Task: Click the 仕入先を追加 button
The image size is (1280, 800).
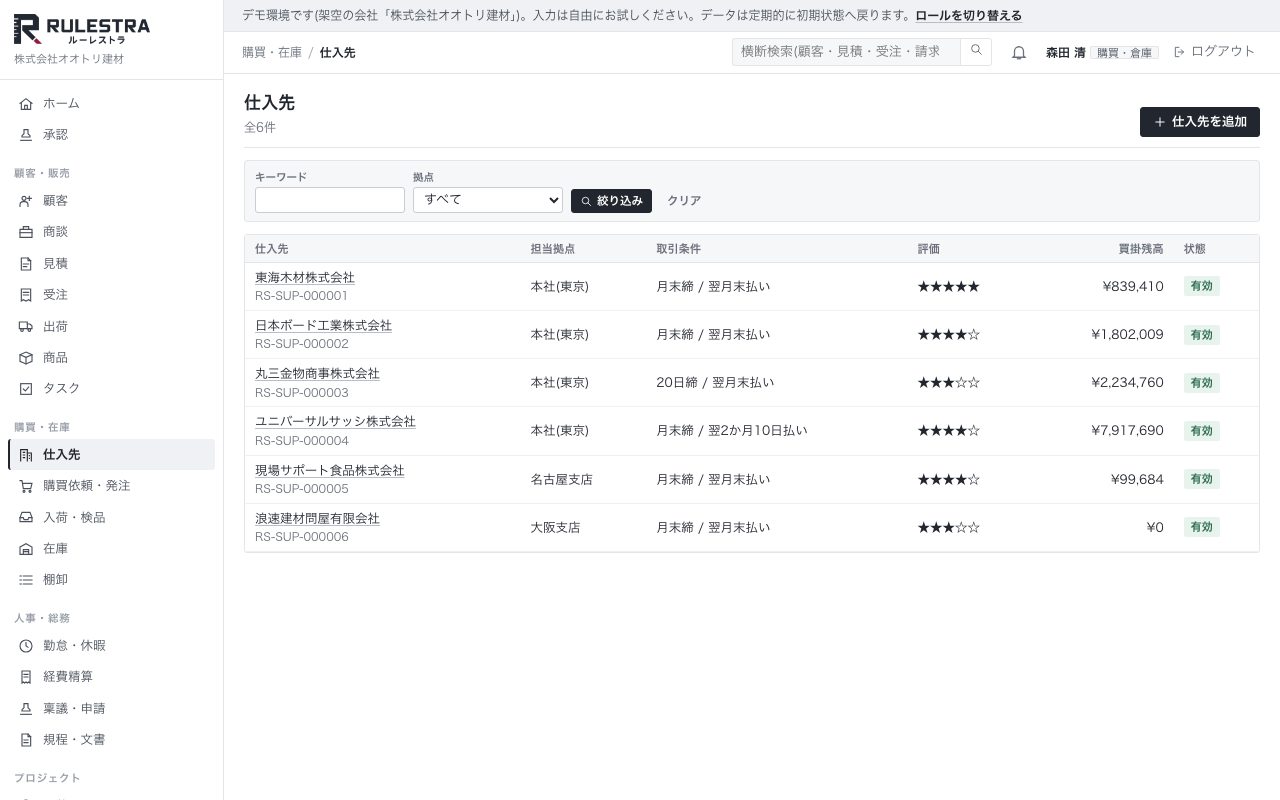Action: point(1200,122)
